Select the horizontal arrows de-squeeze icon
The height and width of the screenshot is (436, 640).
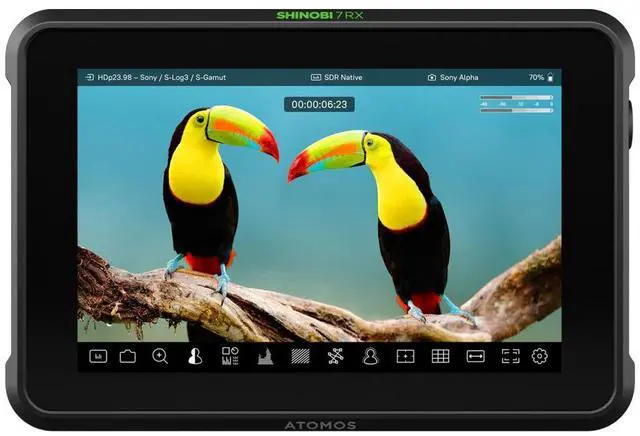point(476,356)
